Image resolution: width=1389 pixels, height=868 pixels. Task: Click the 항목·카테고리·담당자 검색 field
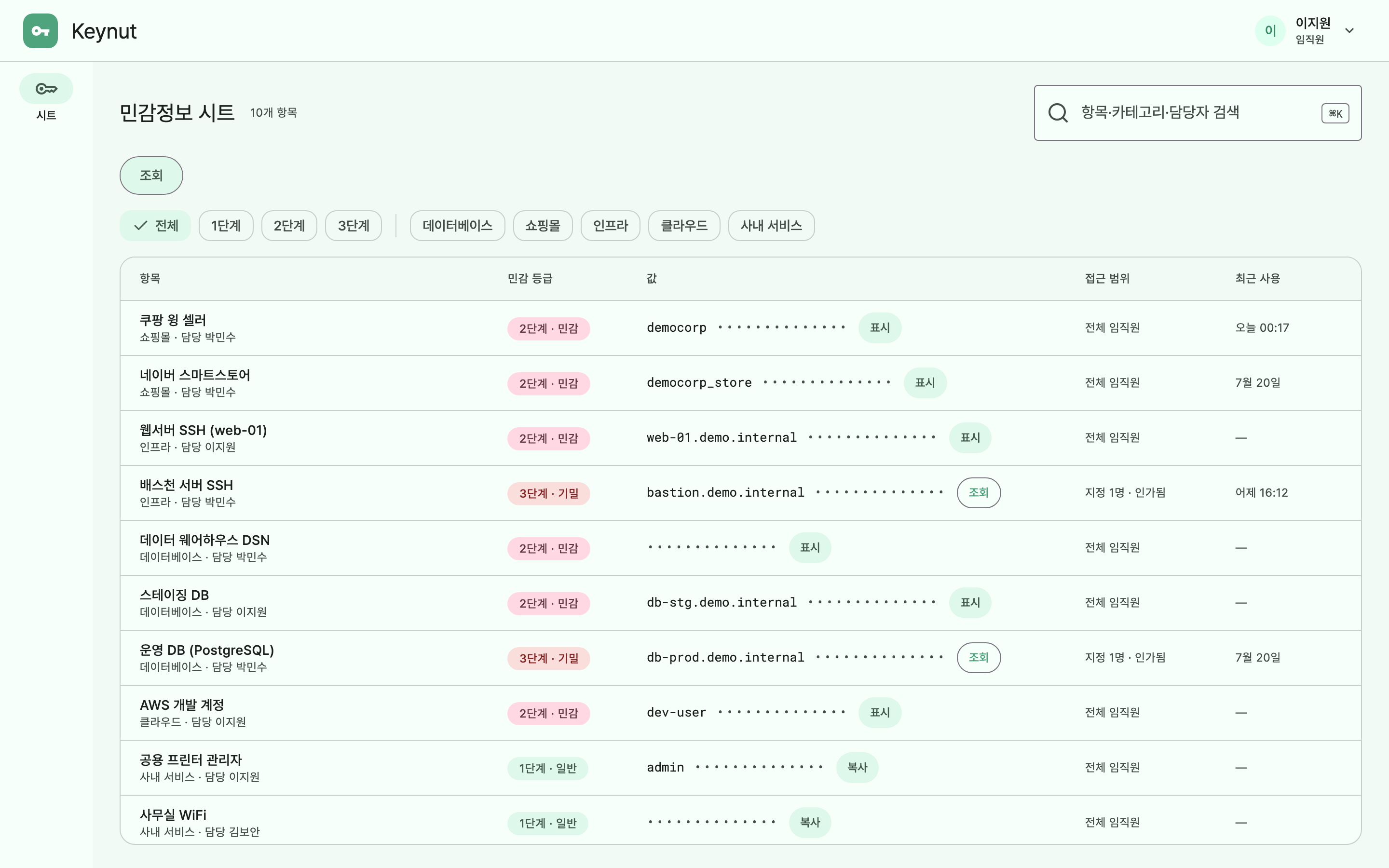click(x=1198, y=112)
